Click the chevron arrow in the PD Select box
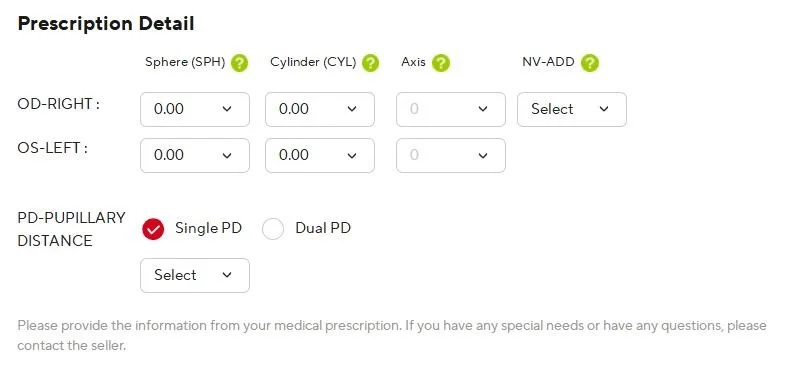Image resolution: width=800 pixels, height=370 pixels. click(x=227, y=275)
